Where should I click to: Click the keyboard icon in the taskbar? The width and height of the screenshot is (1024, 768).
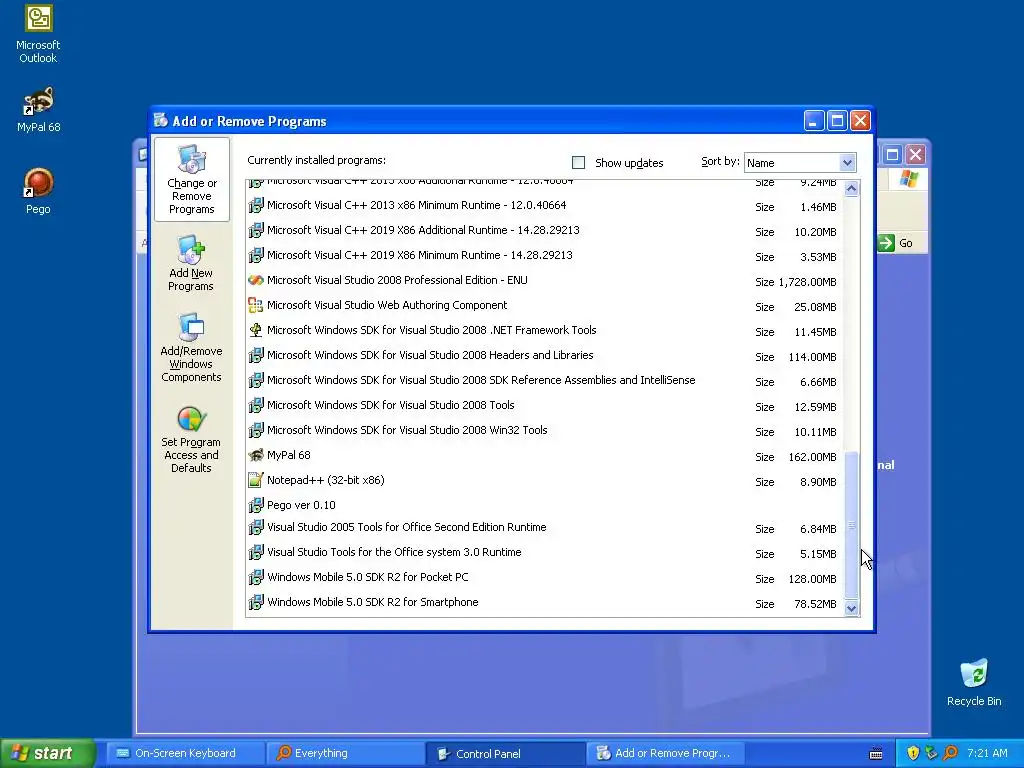tap(876, 754)
